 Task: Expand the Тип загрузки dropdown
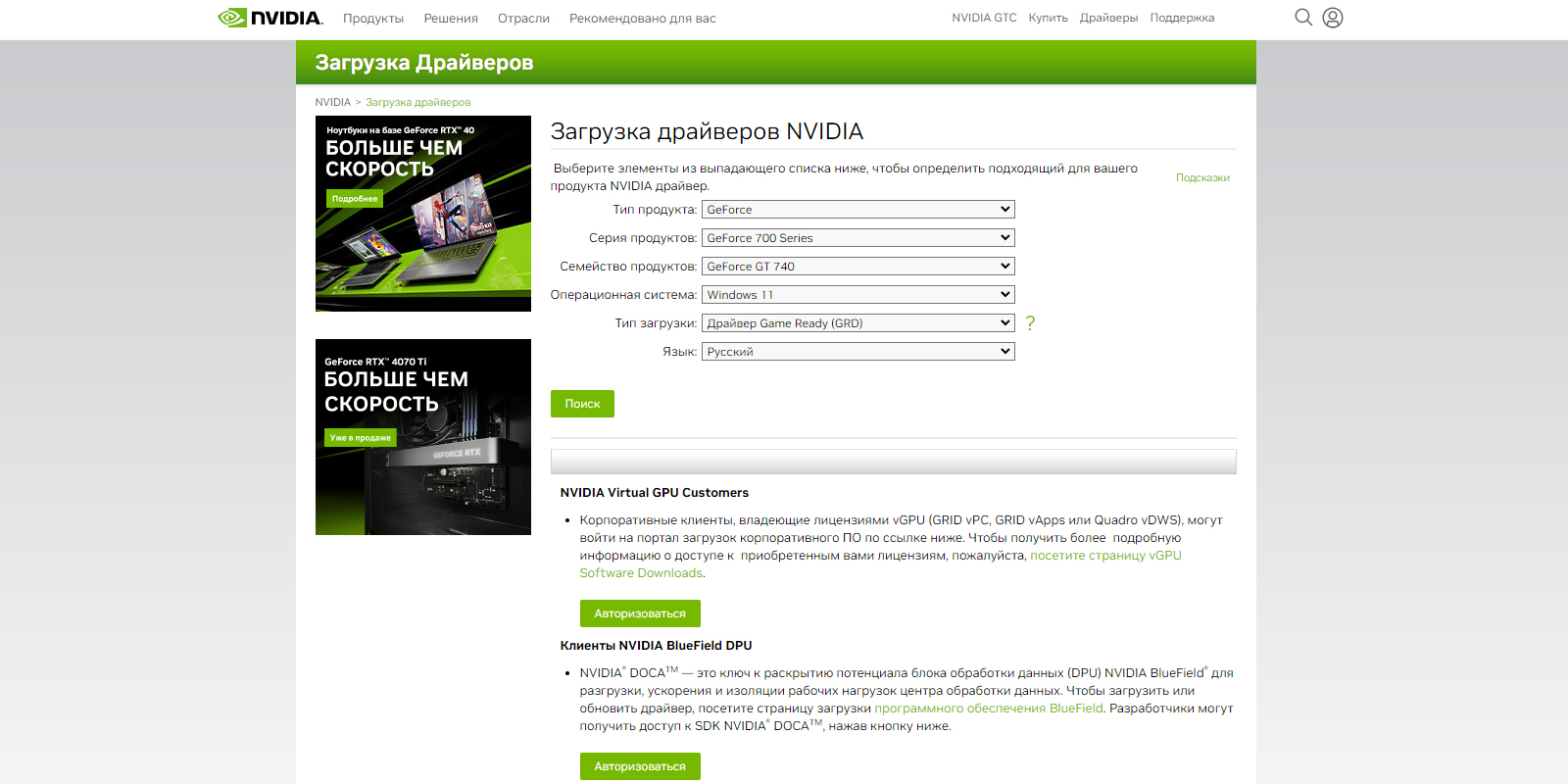pyautogui.click(x=857, y=323)
